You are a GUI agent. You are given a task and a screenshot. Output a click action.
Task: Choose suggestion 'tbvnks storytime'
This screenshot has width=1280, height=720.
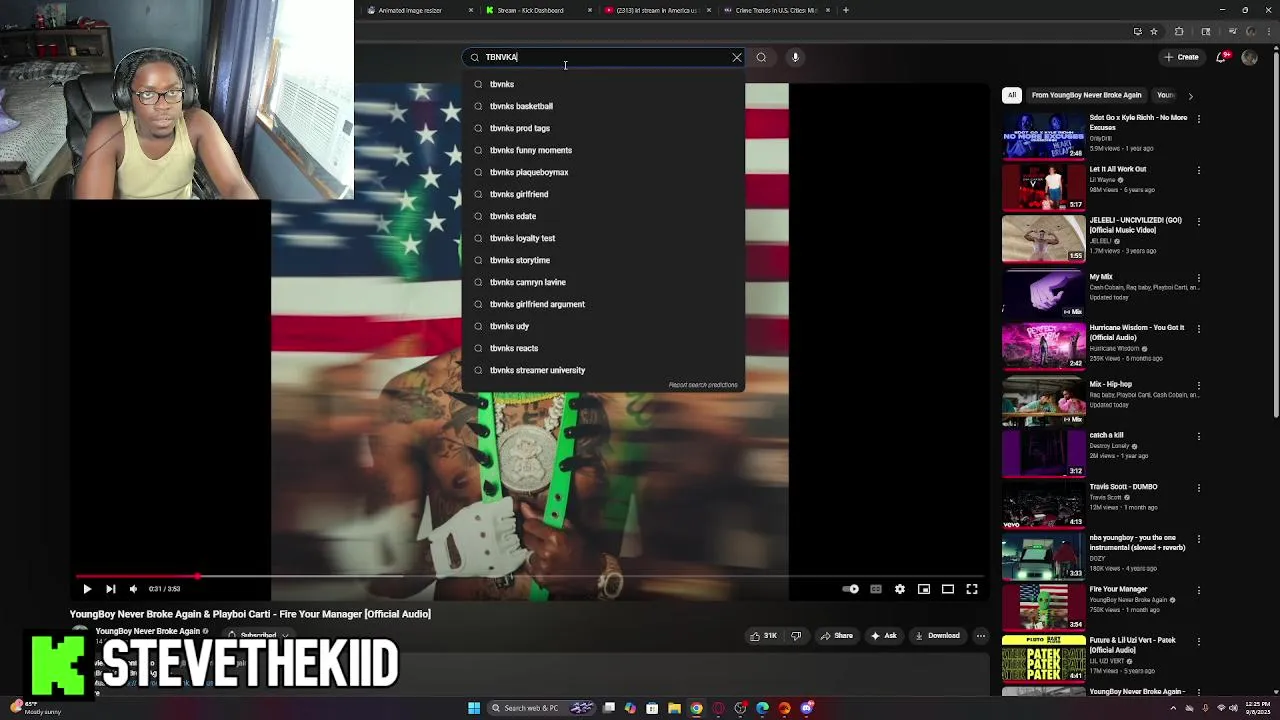point(603,260)
